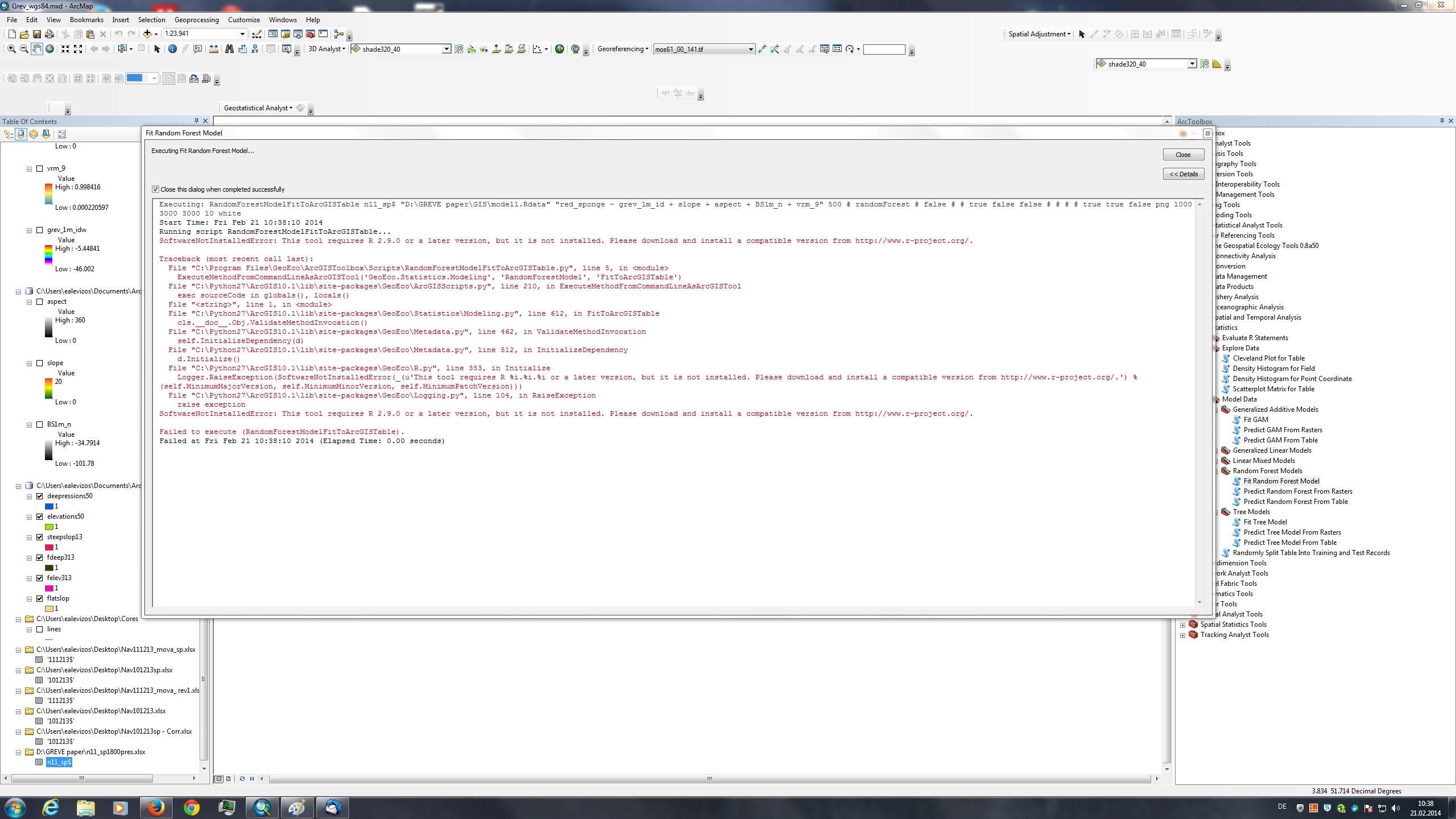Open a map document via folder icon
This screenshot has height=819, width=1456.
pos(24,34)
